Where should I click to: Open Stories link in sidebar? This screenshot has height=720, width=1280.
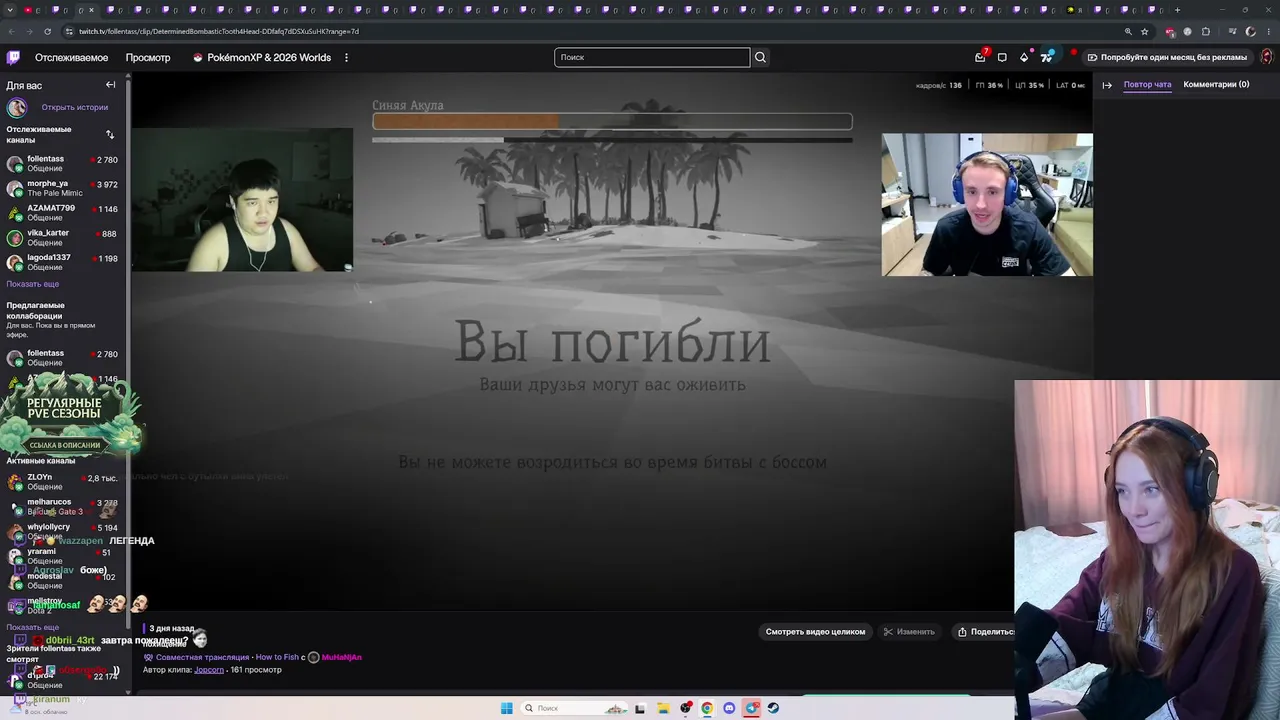(74, 107)
